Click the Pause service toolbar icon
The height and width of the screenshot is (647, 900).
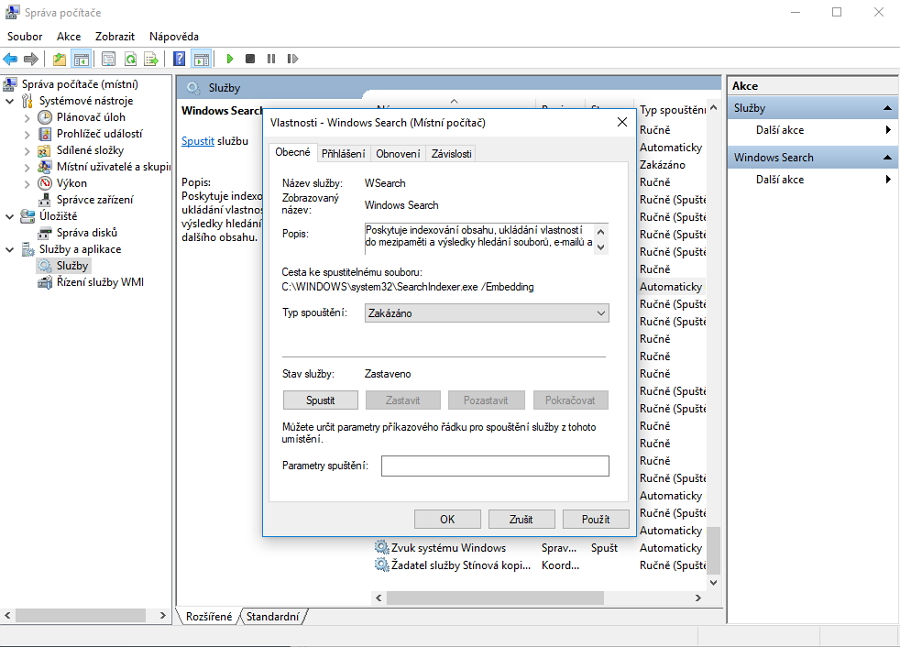pyautogui.click(x=271, y=60)
